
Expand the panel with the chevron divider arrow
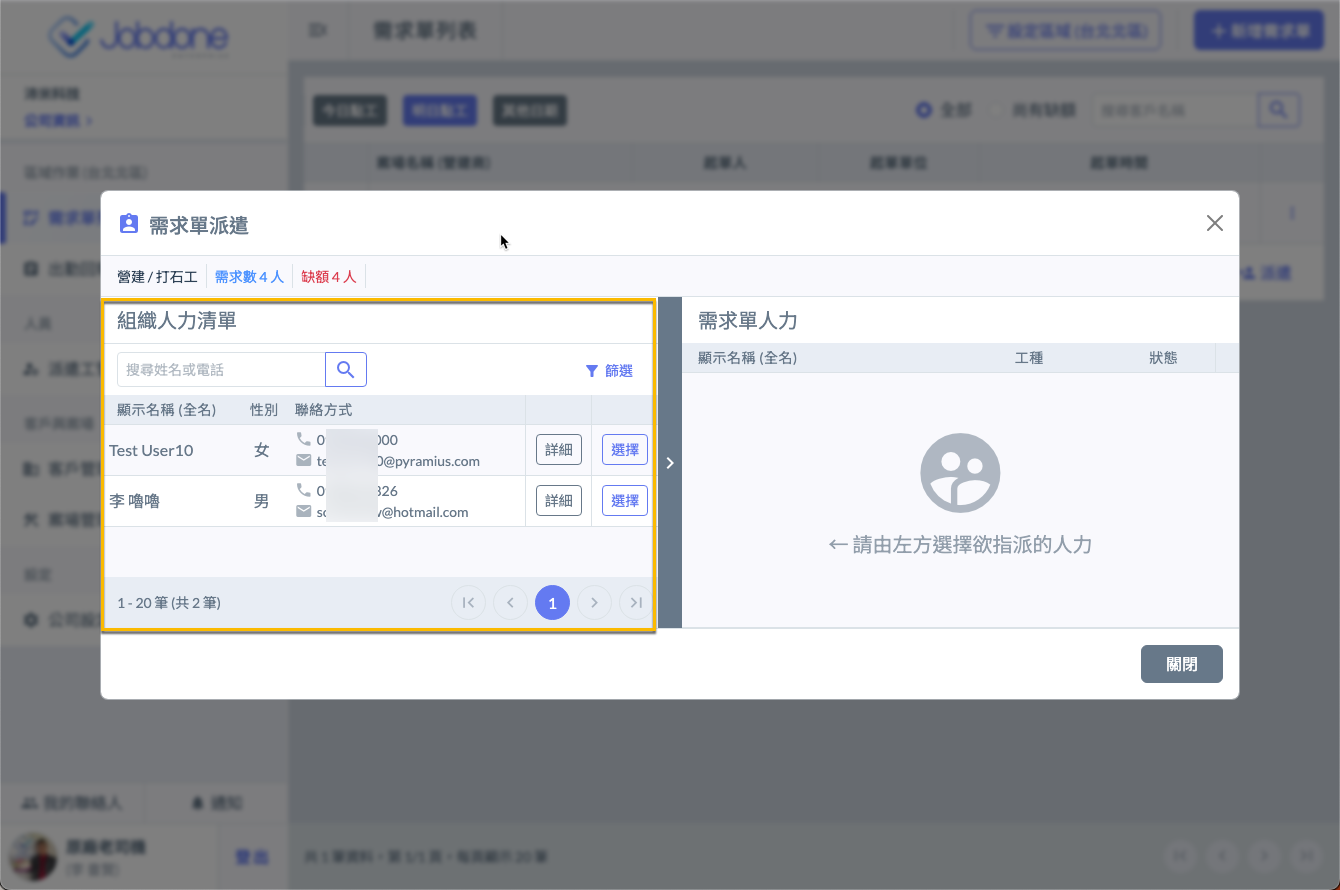(x=670, y=463)
